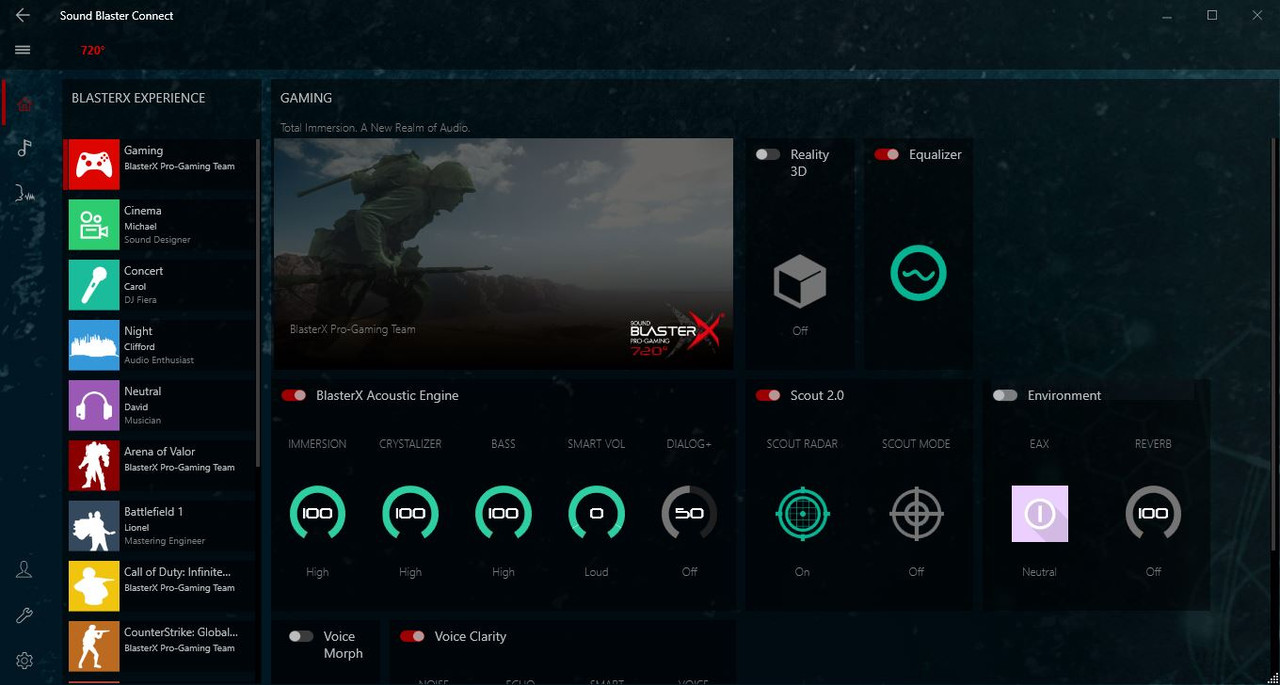Click the 720° device label
1280x685 pixels.
point(93,50)
